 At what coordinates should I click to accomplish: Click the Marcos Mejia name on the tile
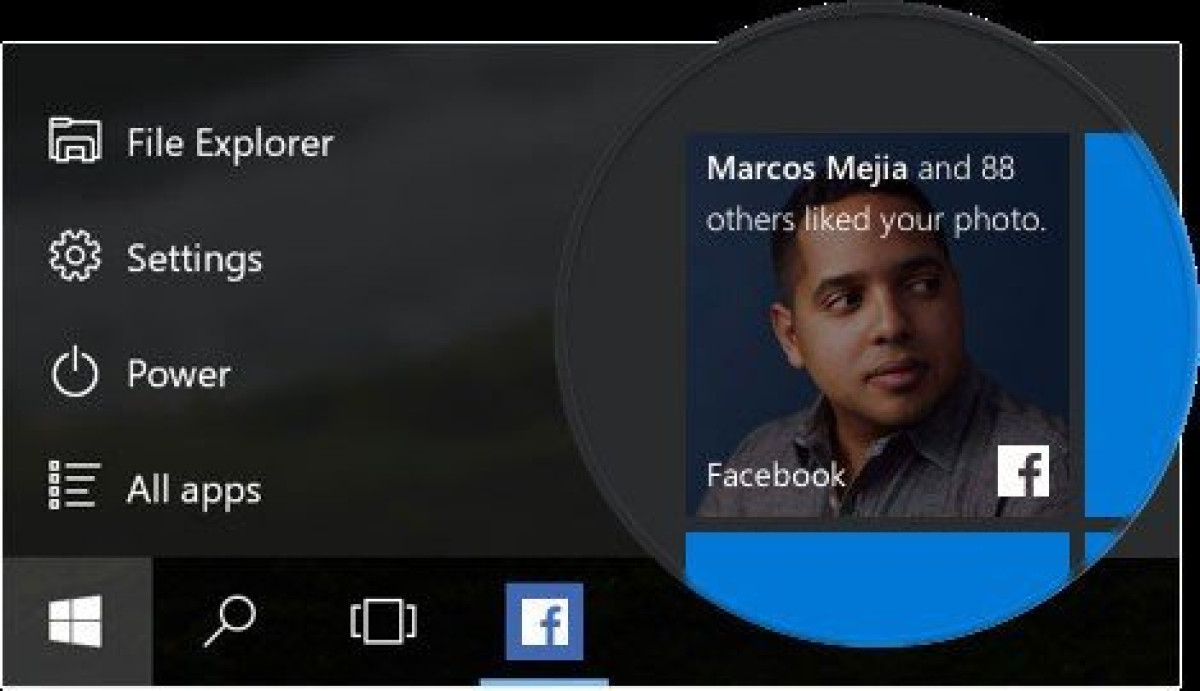[x=807, y=169]
